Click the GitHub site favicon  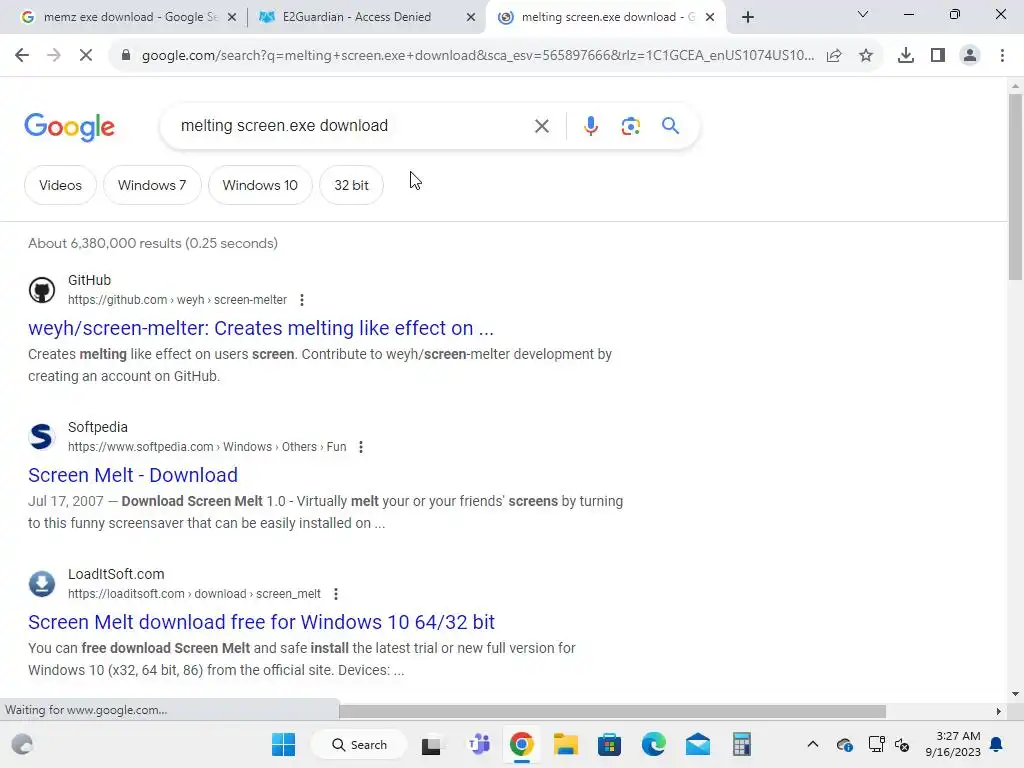[x=42, y=290]
